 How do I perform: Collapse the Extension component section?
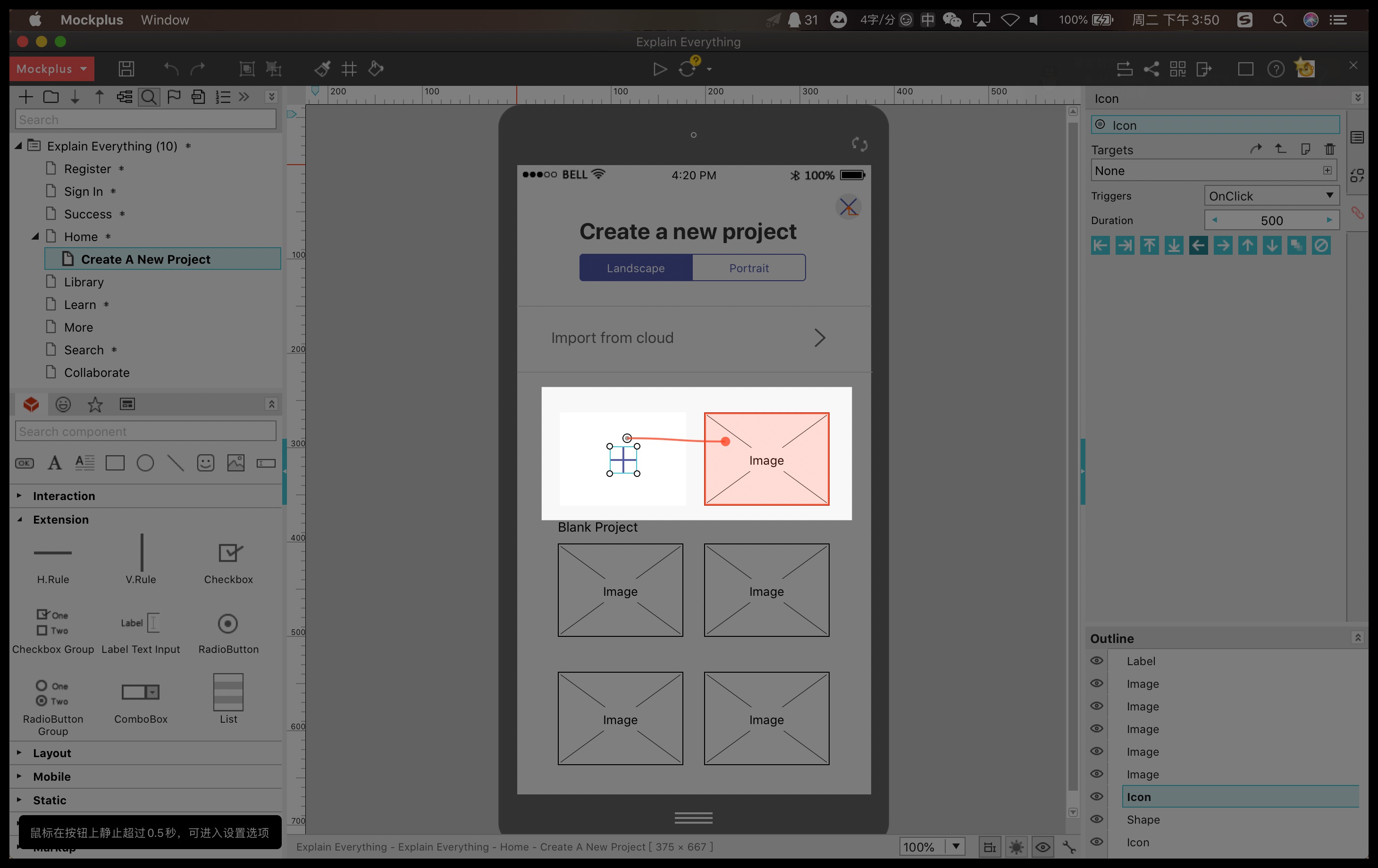[x=19, y=519]
